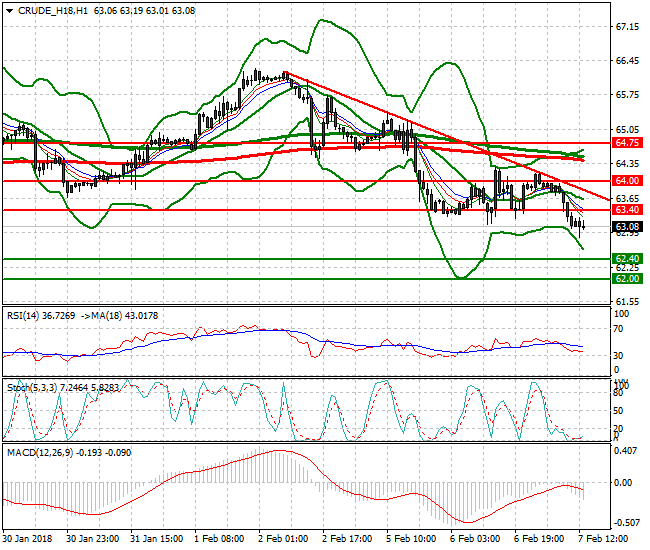Click the 64.35 price axis value

pyautogui.click(x=627, y=164)
